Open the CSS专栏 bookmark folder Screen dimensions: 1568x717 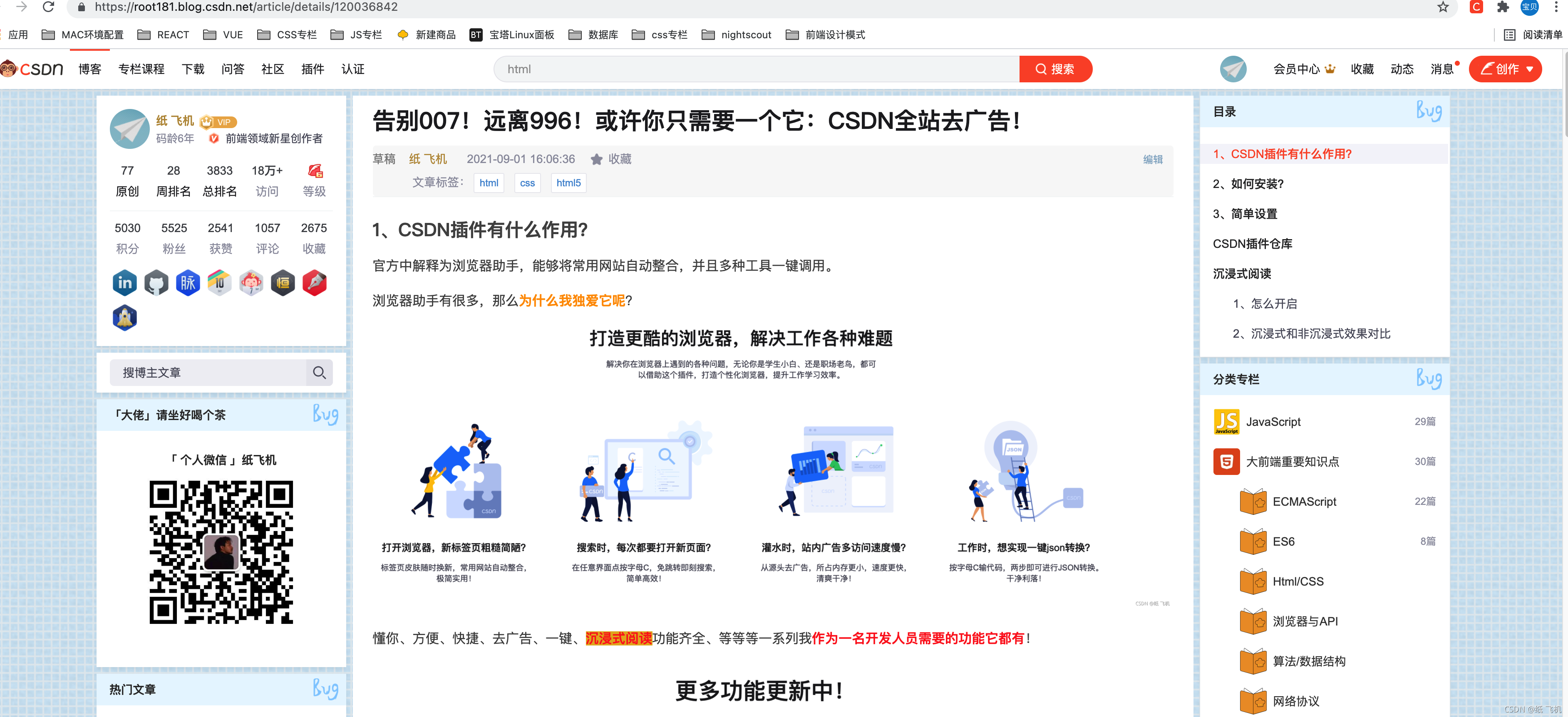pos(287,35)
